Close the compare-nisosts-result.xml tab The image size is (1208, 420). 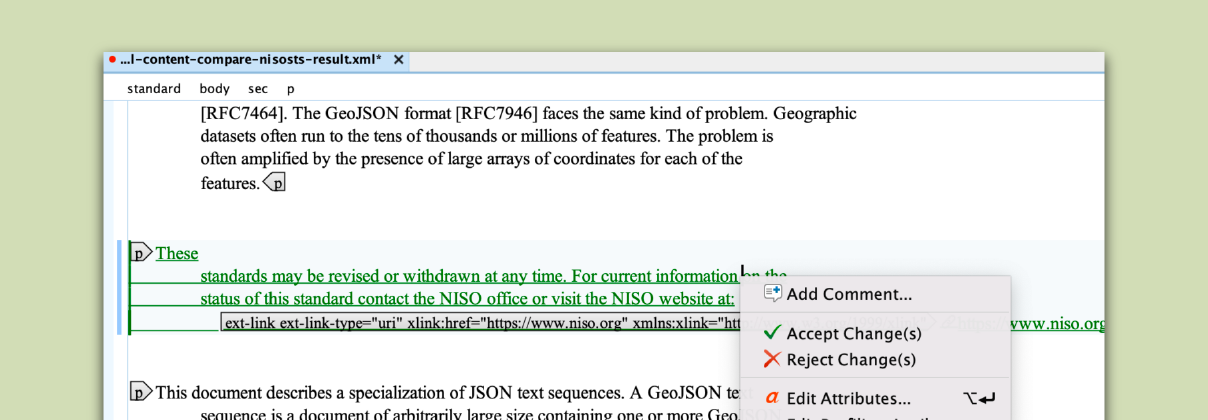pos(398,60)
